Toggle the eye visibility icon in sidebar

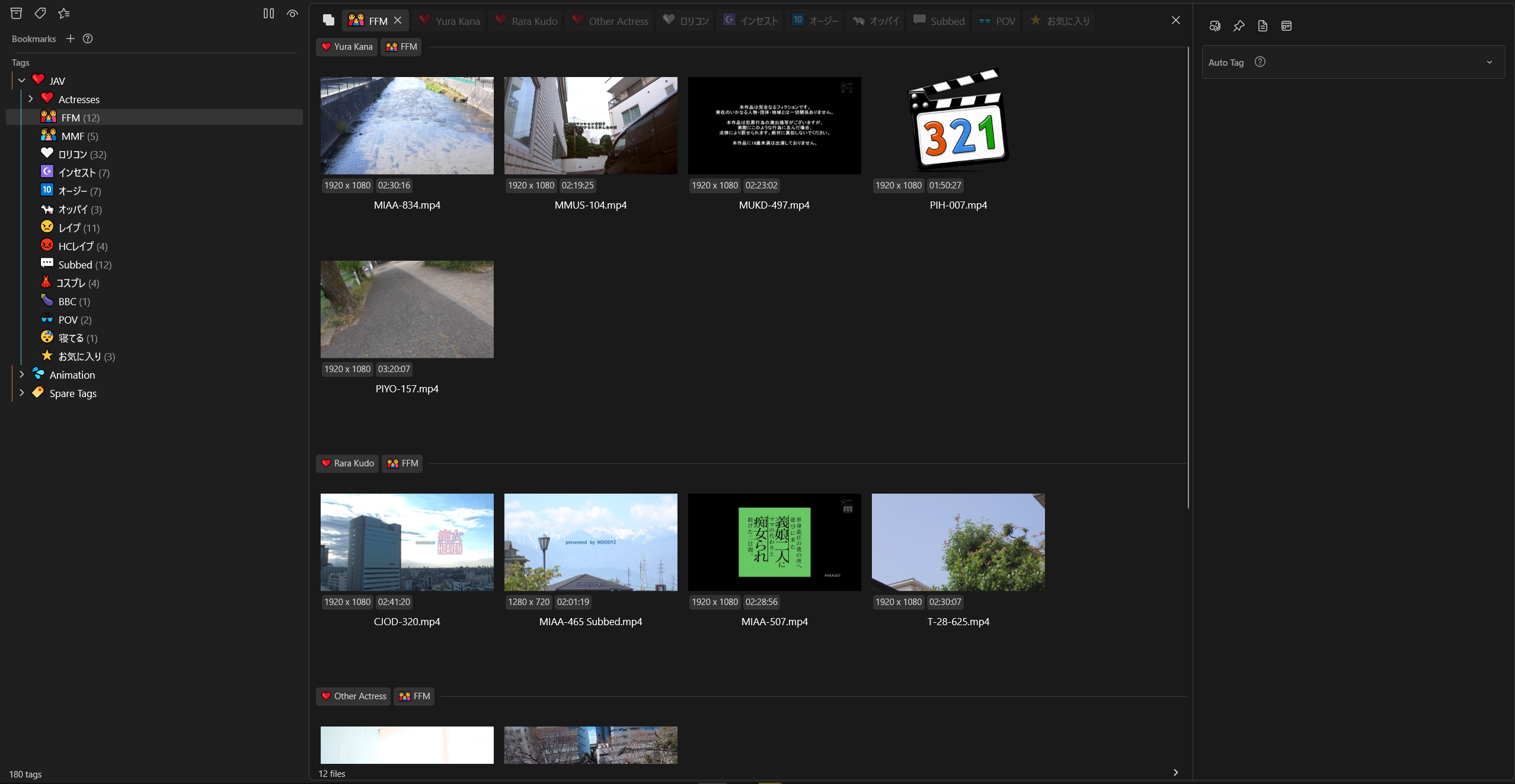(x=292, y=13)
